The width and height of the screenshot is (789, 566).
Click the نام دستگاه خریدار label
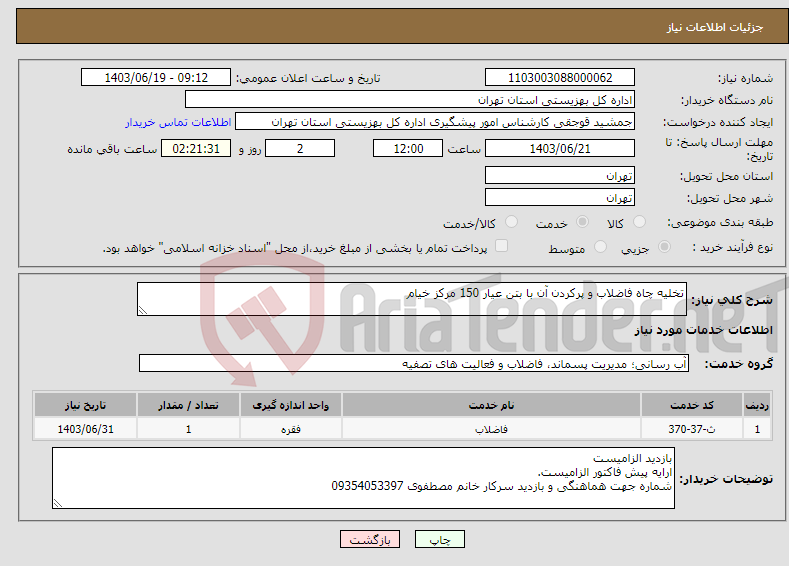pyautogui.click(x=727, y=100)
